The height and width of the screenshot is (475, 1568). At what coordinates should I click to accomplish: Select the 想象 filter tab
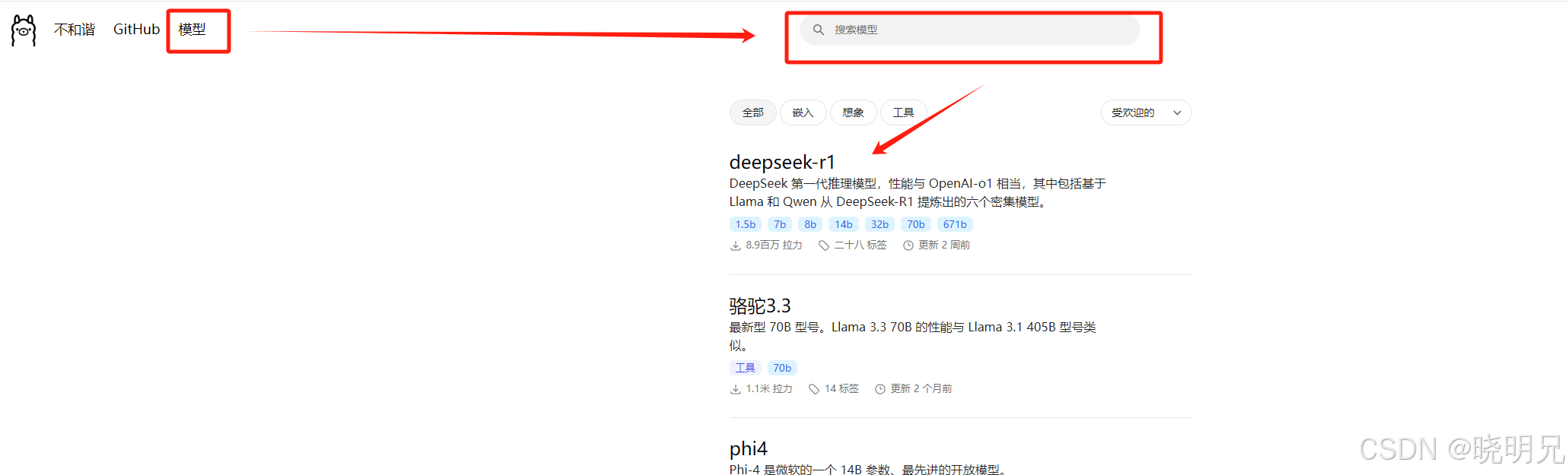point(854,112)
